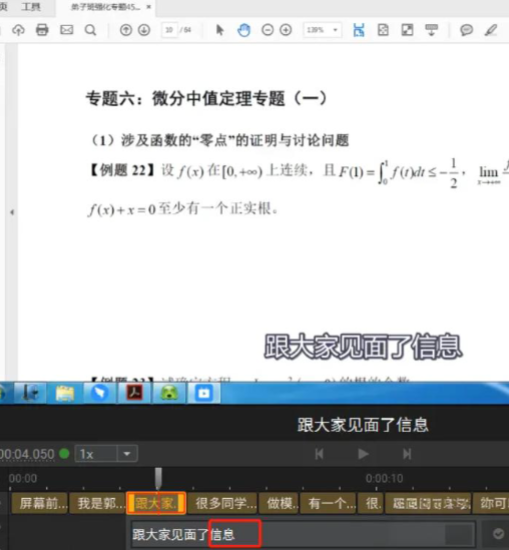Click the fit width scrolling icon
Viewport: 509px width, 550px height.
[x=359, y=30]
